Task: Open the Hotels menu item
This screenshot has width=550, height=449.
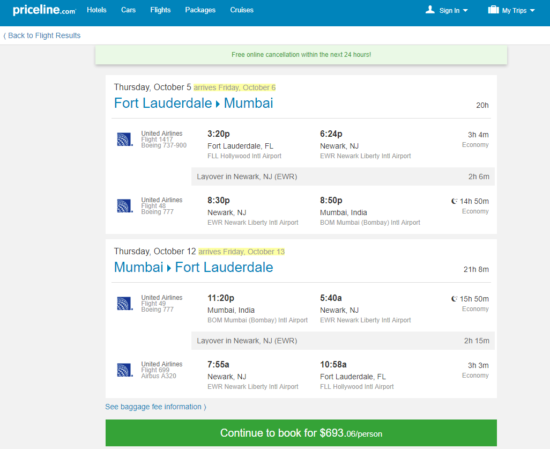Action: pyautogui.click(x=96, y=10)
